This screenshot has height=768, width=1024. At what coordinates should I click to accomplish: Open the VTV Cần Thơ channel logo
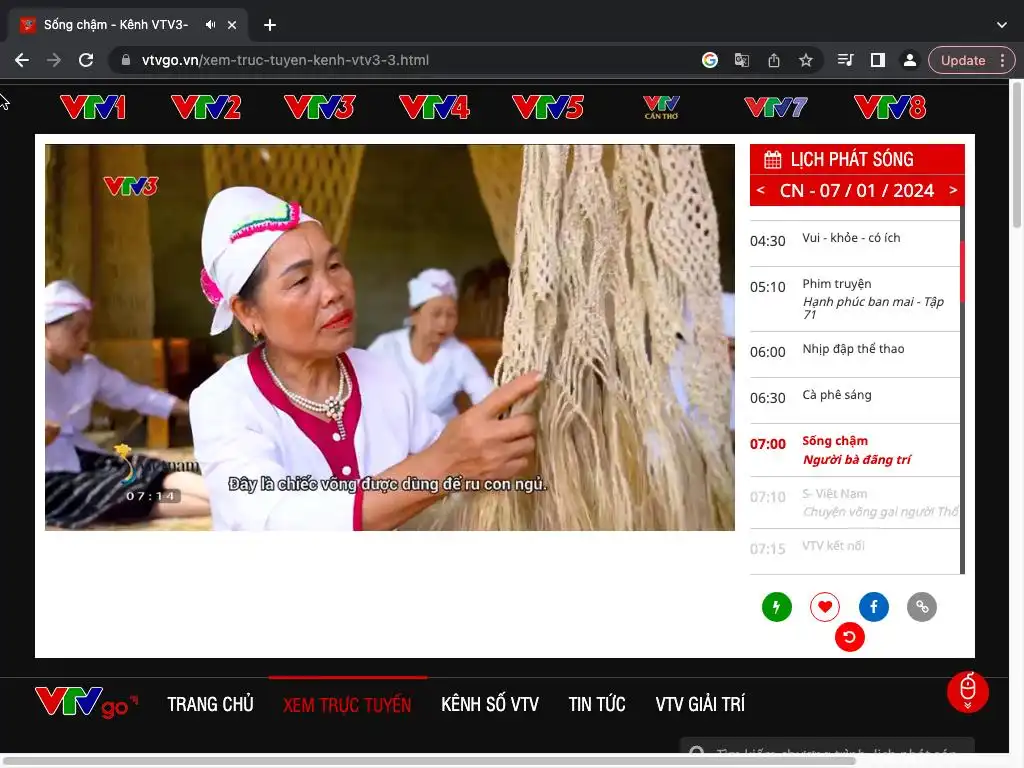pos(662,107)
